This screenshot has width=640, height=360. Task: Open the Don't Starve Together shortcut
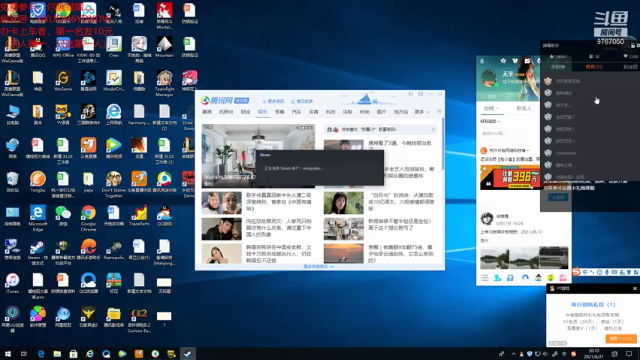pos(113,184)
